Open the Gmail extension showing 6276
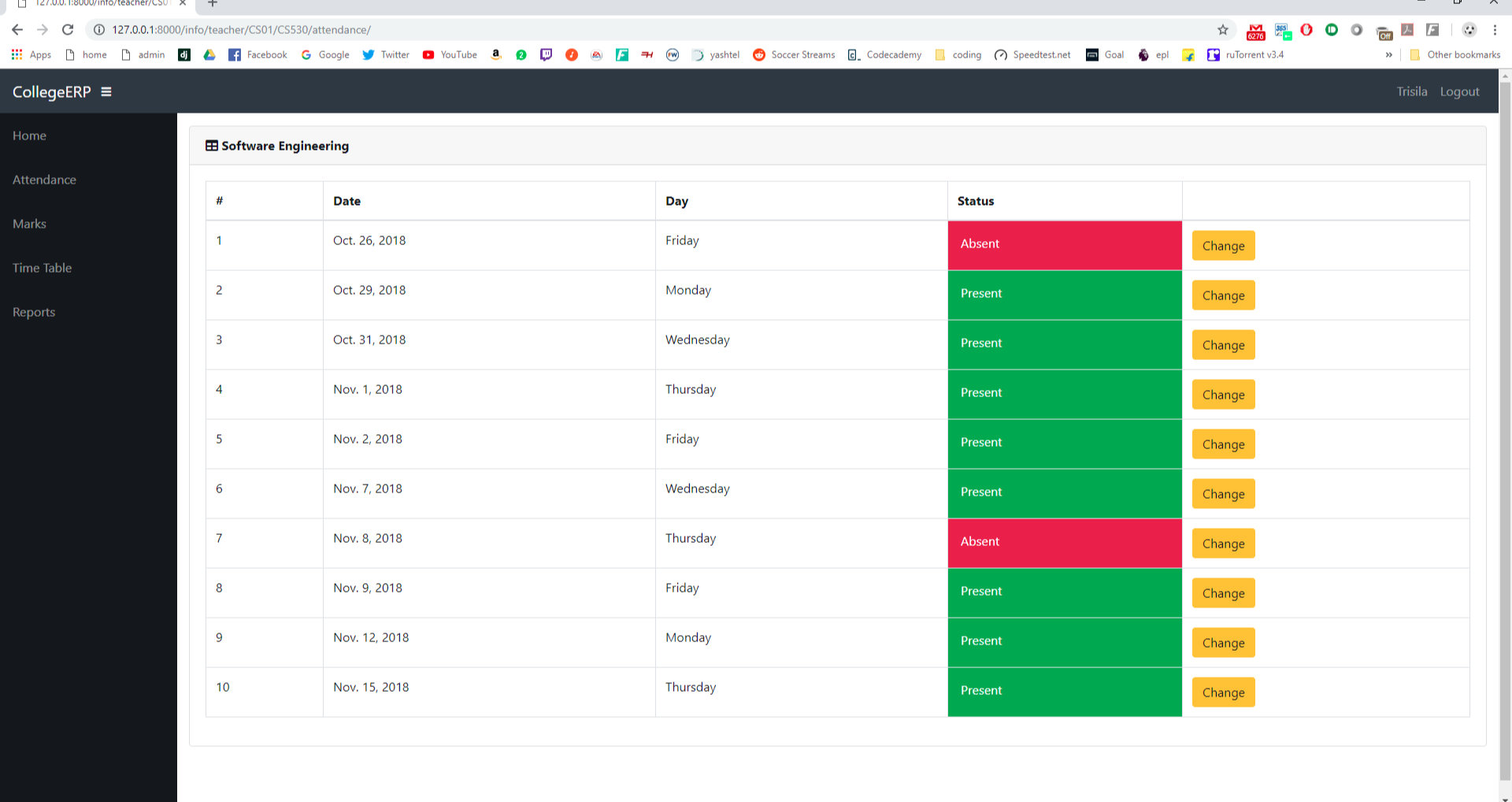The height and width of the screenshot is (802, 1512). pyautogui.click(x=1256, y=32)
